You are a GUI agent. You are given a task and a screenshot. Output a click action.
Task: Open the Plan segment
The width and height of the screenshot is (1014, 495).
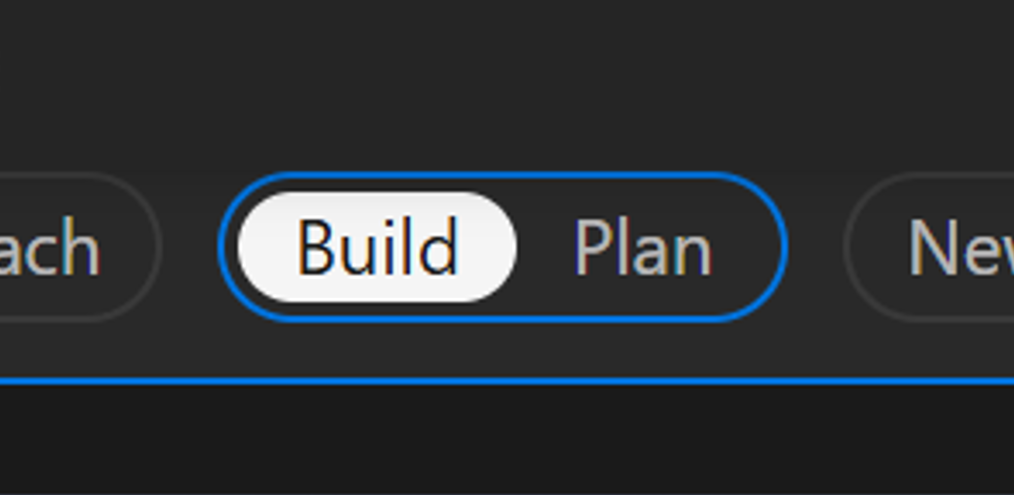[x=642, y=248]
